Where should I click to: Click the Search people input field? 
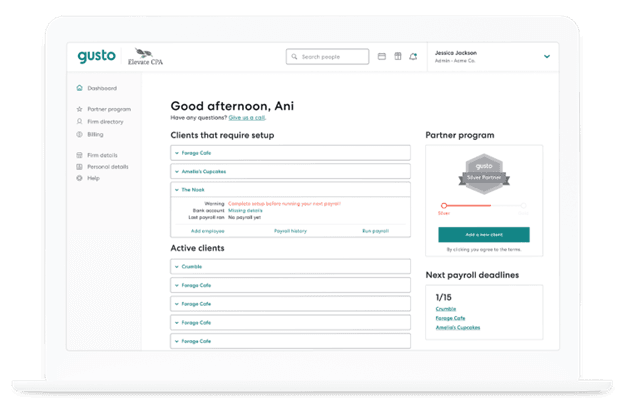(x=328, y=57)
